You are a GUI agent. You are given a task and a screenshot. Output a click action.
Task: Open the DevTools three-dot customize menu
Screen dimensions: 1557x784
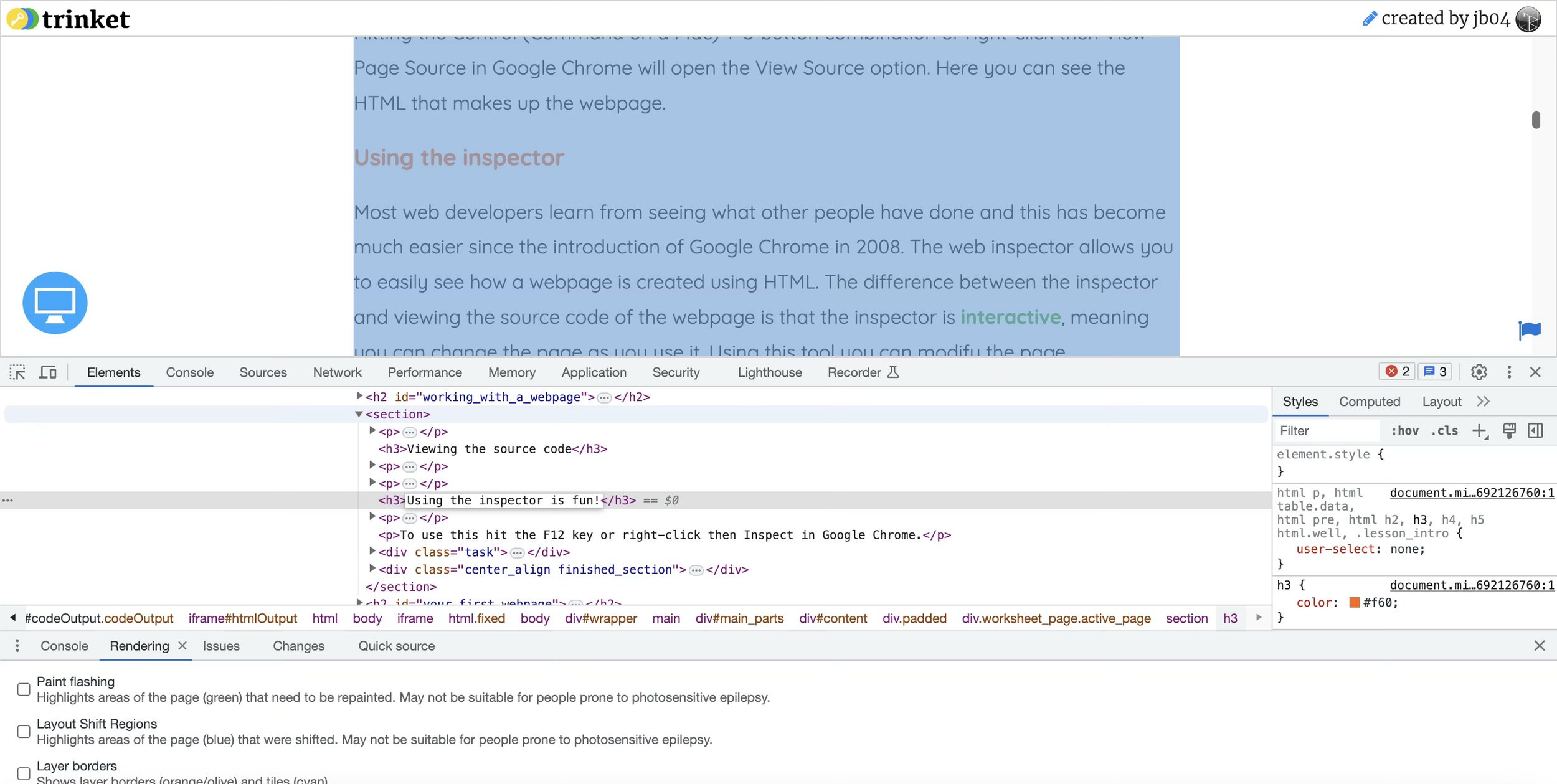point(1508,372)
